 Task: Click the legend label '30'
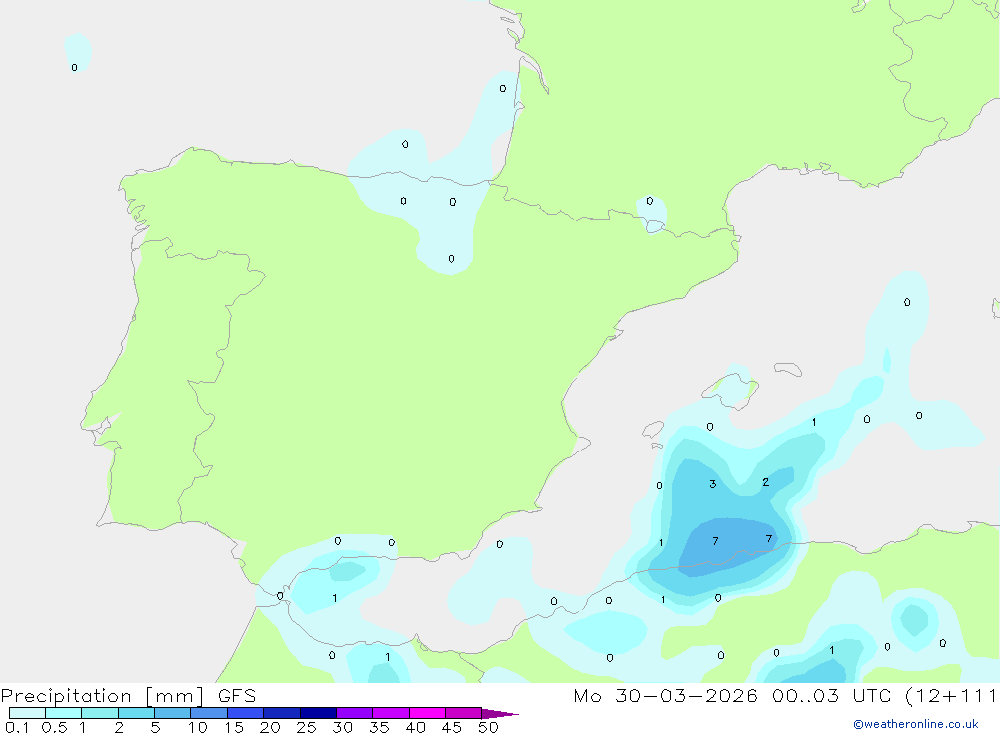[343, 727]
